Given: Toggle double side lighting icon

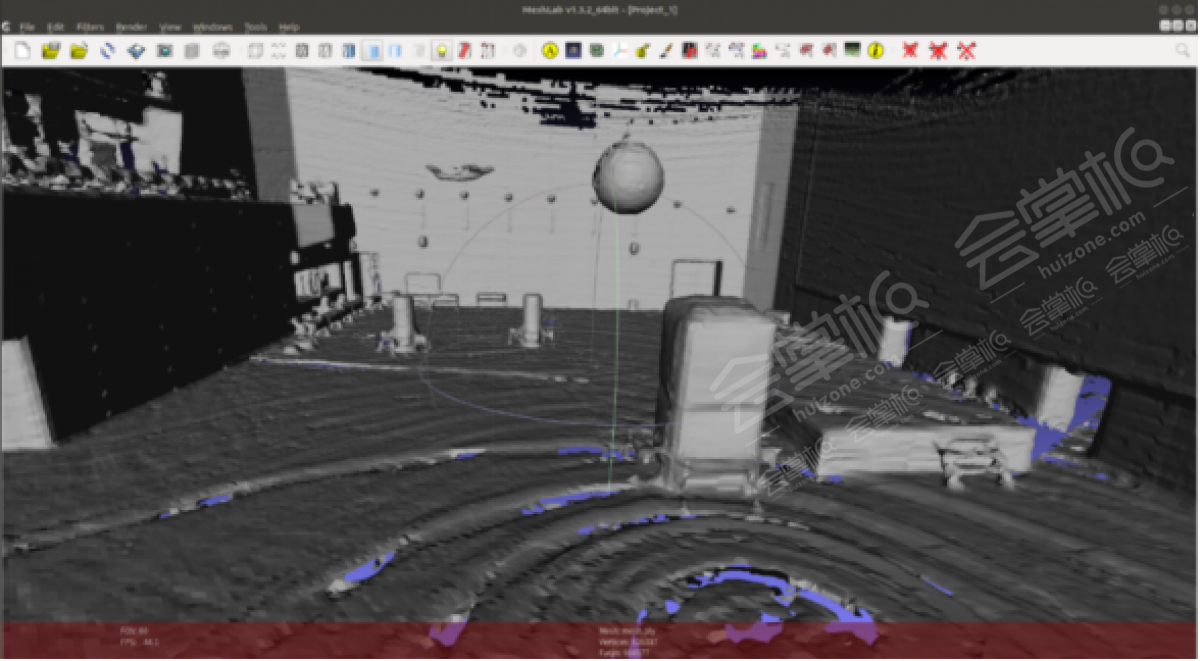Looking at the screenshot, I should point(465,50).
